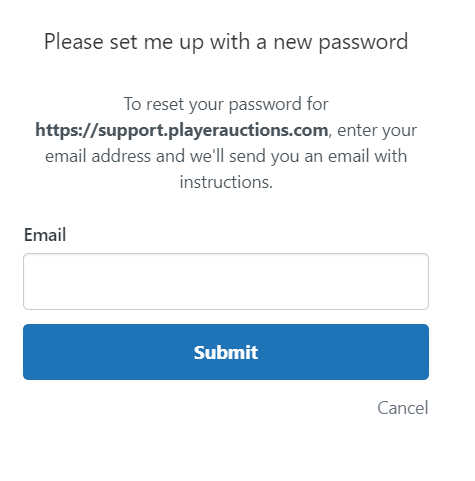Click the 'enter your' text after URL
The height and width of the screenshot is (481, 475).
377,130
